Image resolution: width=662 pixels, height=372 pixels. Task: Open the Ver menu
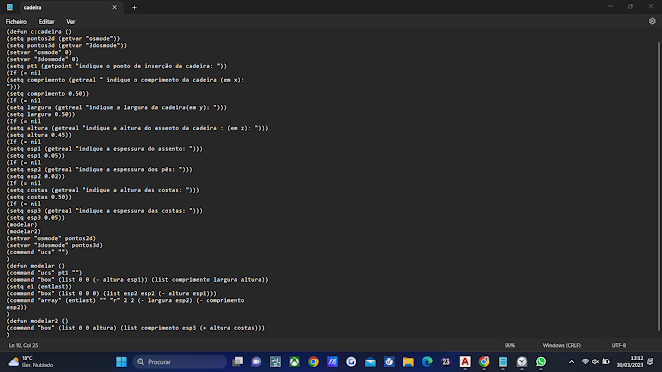pyautogui.click(x=71, y=22)
